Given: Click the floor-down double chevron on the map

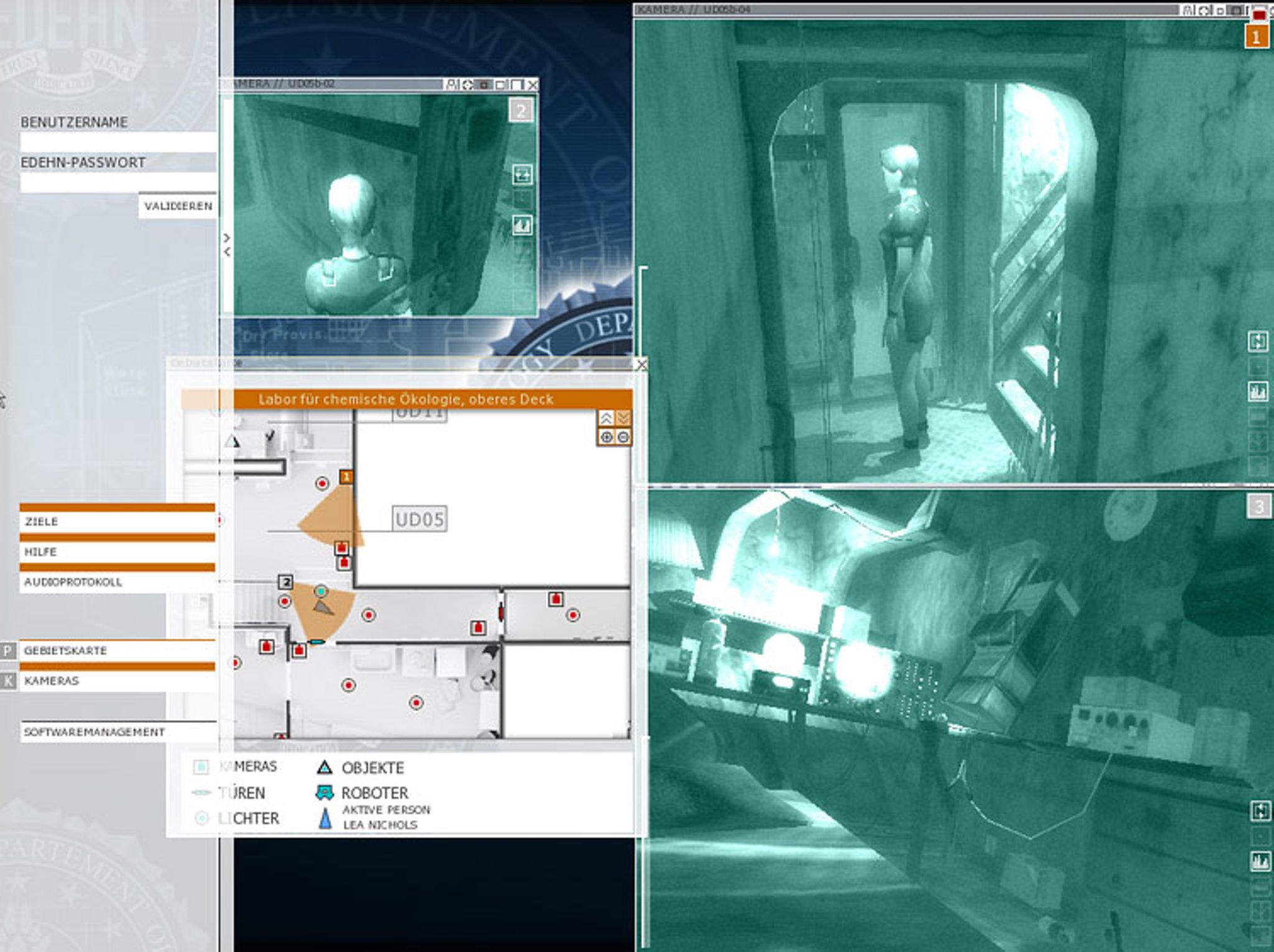Looking at the screenshot, I should (x=623, y=418).
